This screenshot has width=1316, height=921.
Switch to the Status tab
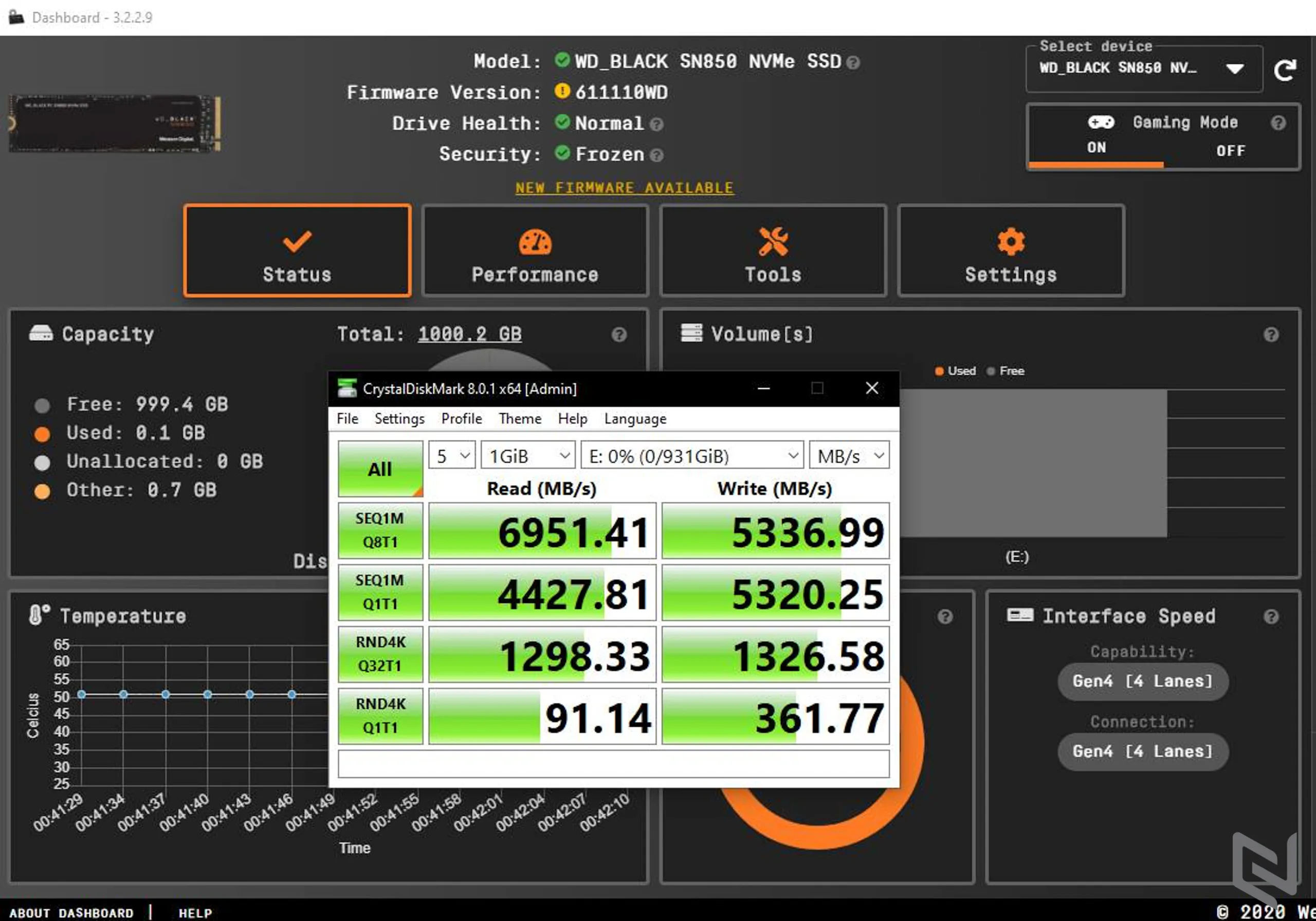pos(297,251)
